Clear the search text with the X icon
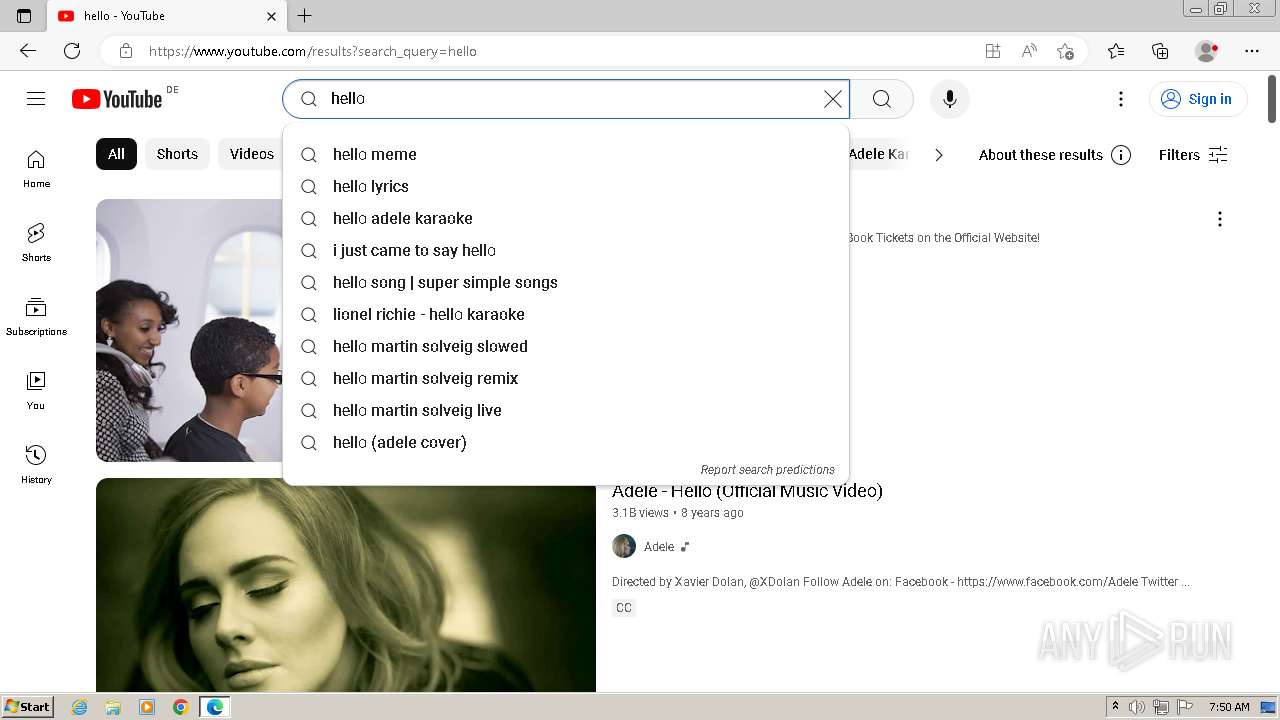The width and height of the screenshot is (1280, 720). [832, 99]
